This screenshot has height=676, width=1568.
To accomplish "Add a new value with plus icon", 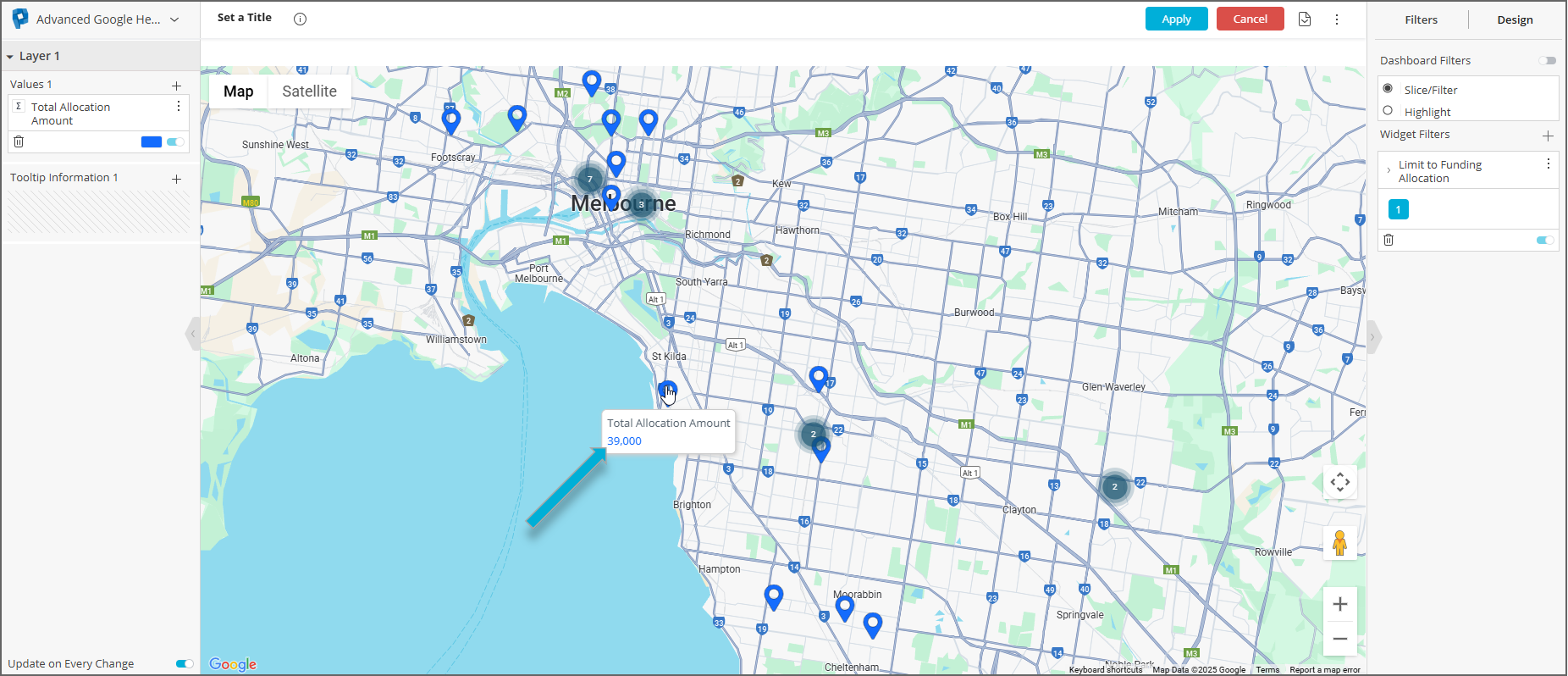I will [x=176, y=86].
